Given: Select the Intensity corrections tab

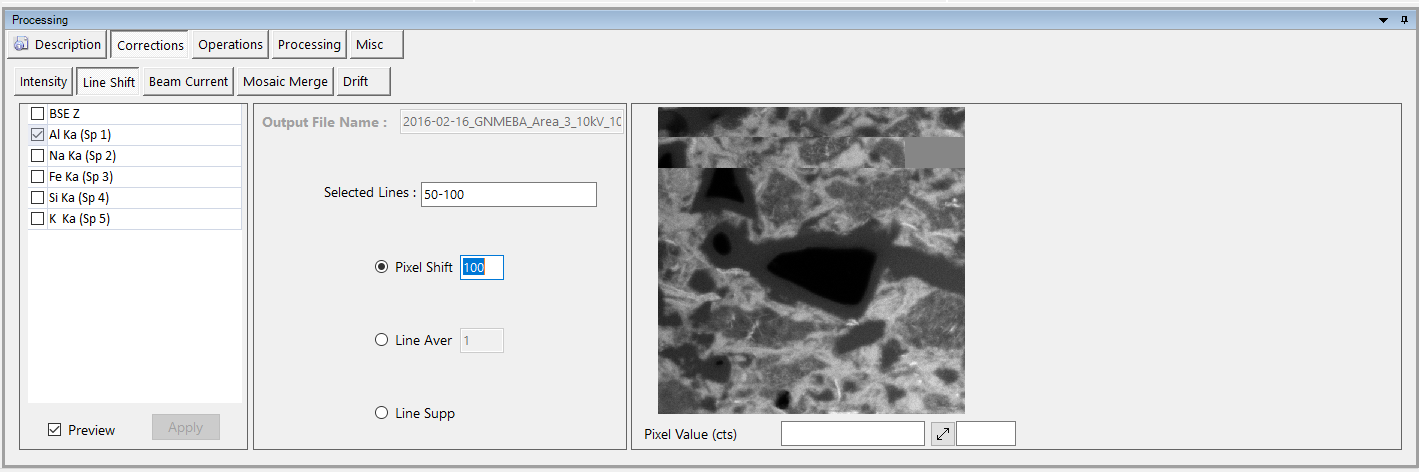Looking at the screenshot, I should click(x=43, y=82).
